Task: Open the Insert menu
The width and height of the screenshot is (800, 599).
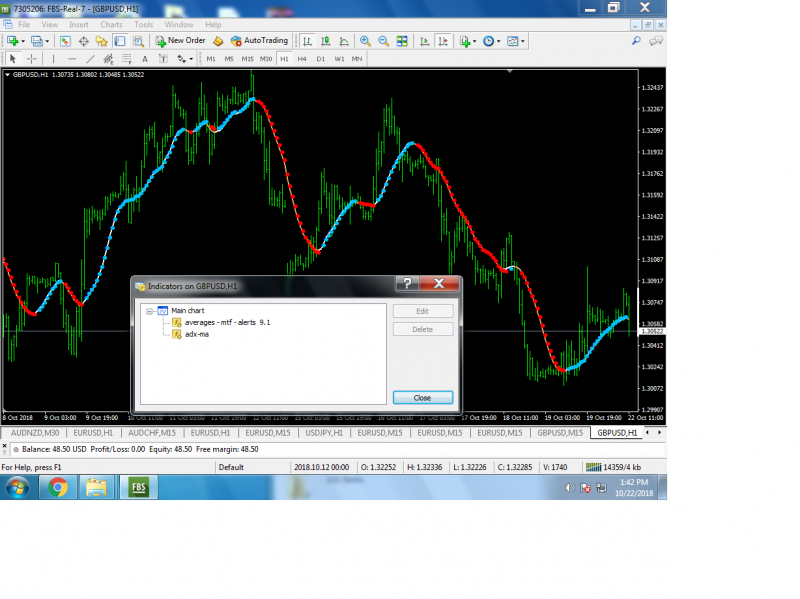Action: coord(79,24)
